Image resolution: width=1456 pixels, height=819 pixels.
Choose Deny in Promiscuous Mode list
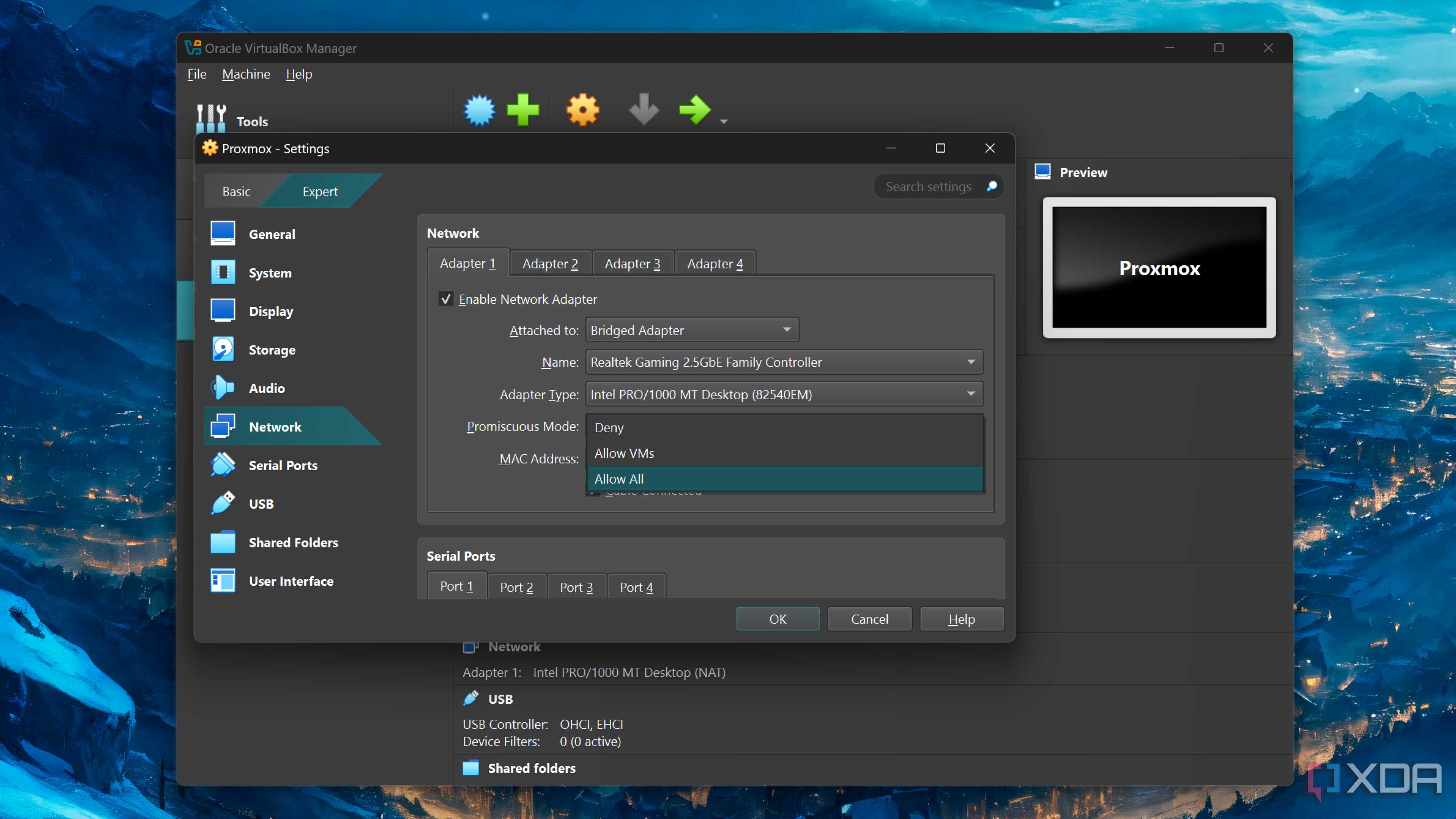[785, 427]
